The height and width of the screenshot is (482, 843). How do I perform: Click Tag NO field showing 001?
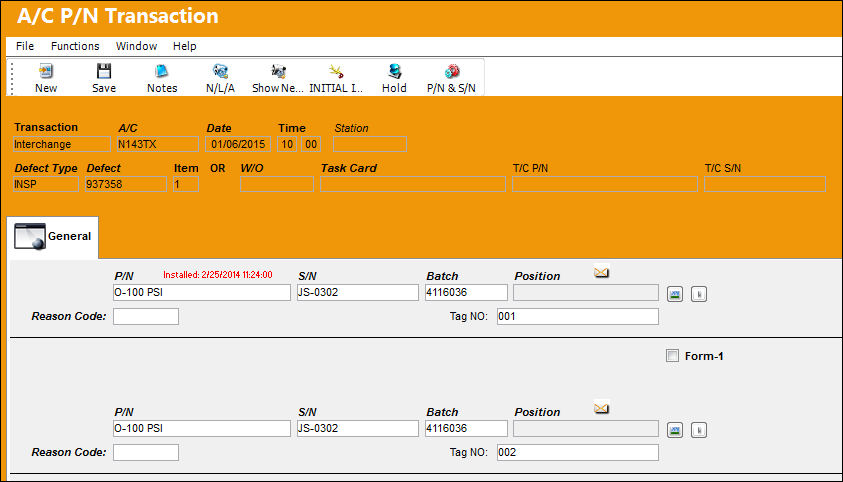[x=578, y=316]
